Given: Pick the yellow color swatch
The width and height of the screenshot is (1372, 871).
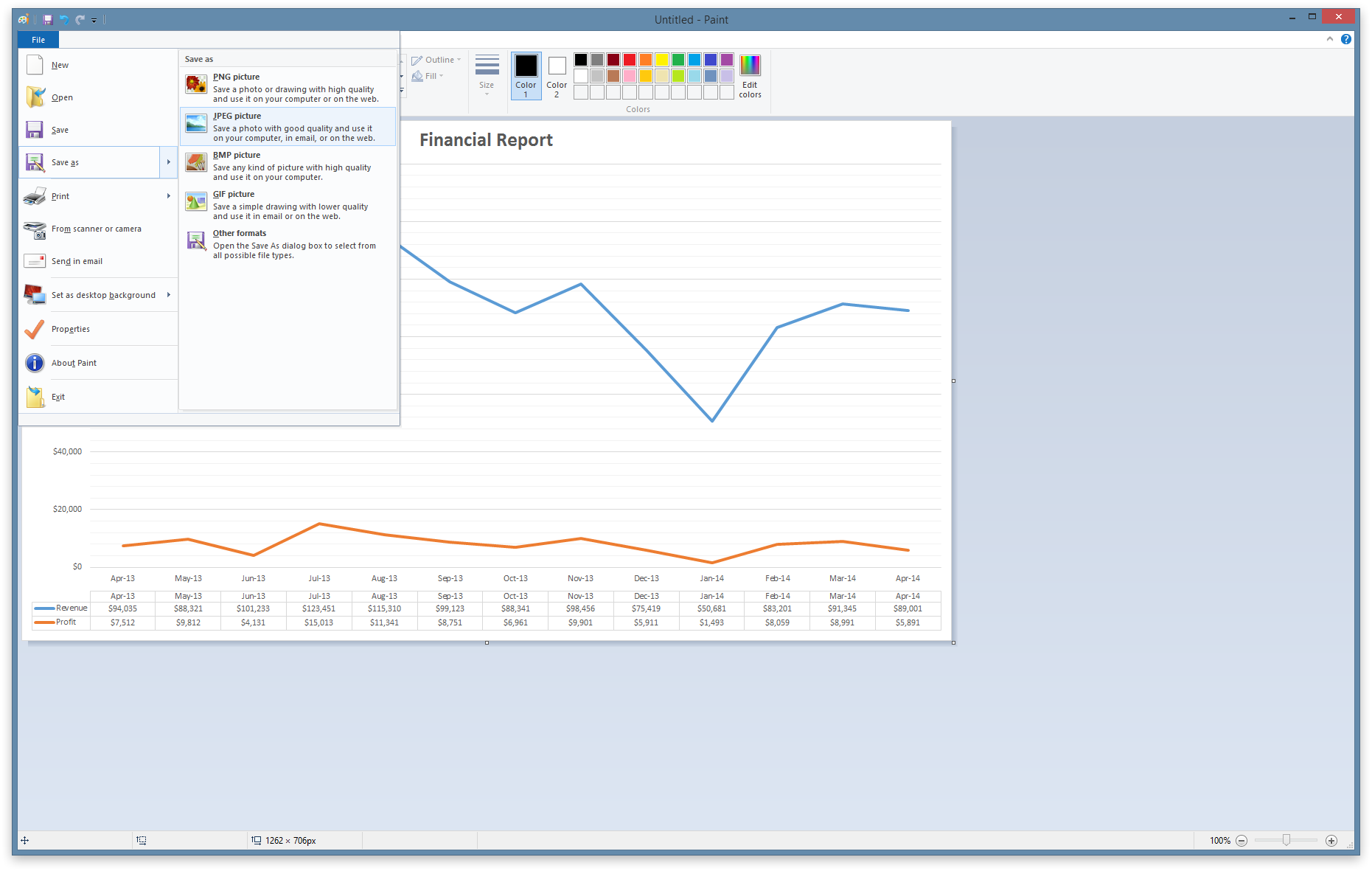Looking at the screenshot, I should [662, 60].
